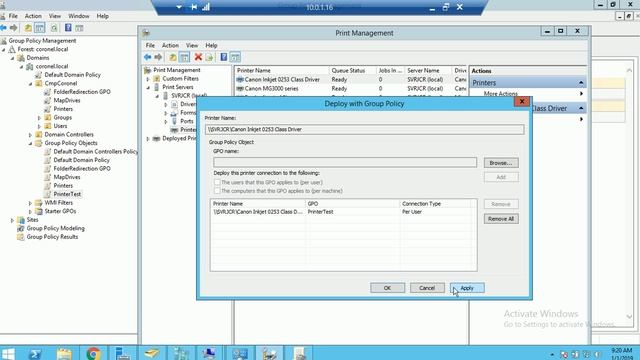The image size is (640, 360).
Task: Select Default Domain Controllers Policy in the tree
Action: [96, 151]
